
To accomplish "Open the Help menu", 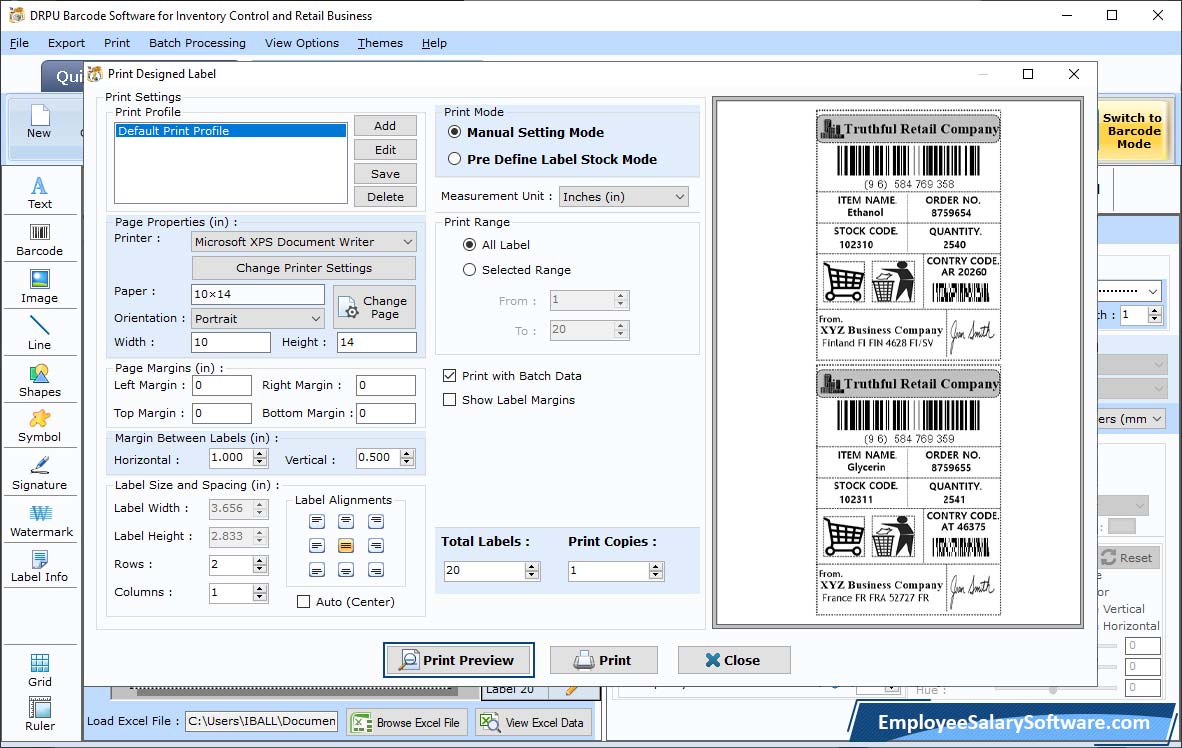I will [x=434, y=43].
